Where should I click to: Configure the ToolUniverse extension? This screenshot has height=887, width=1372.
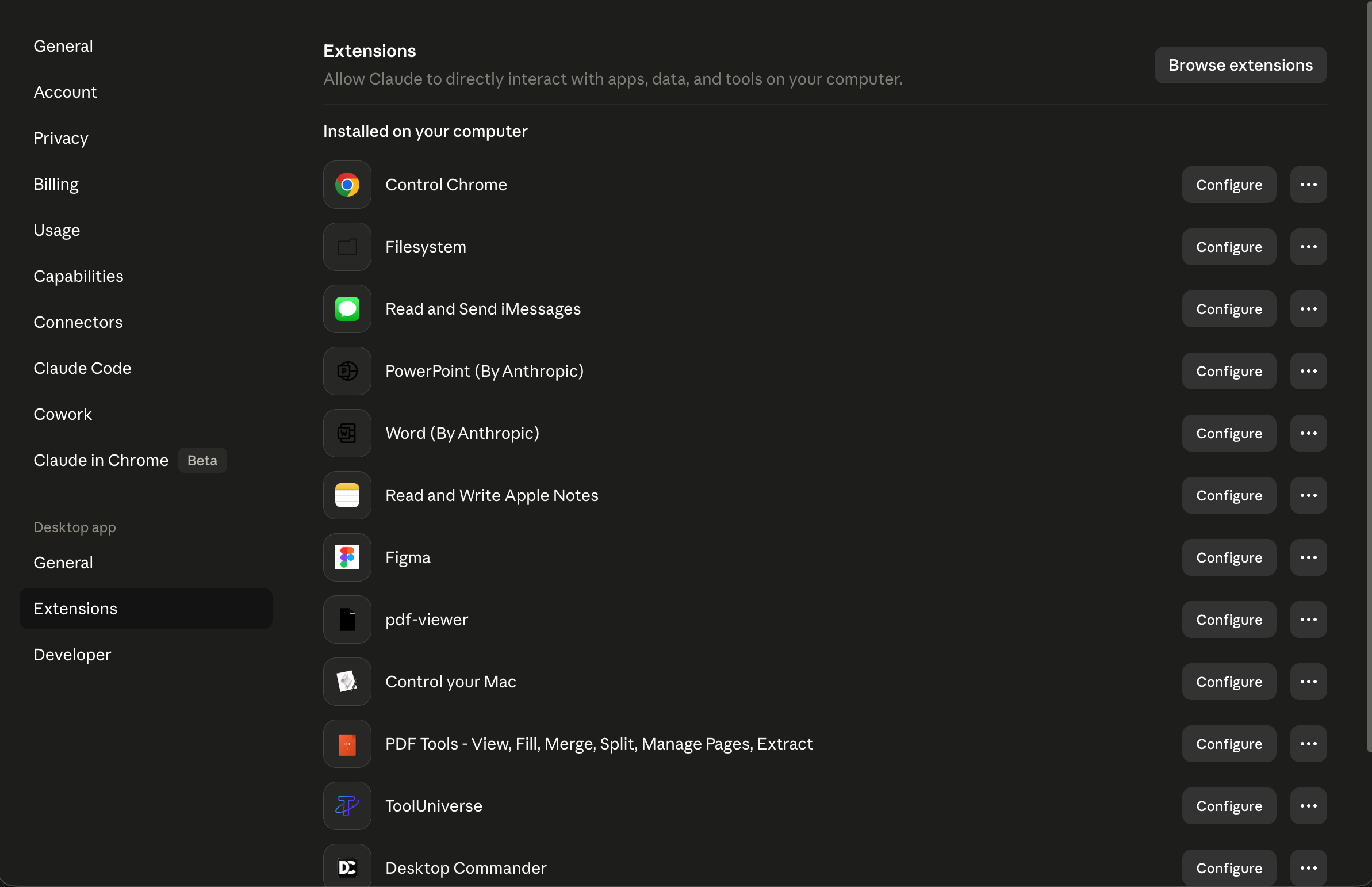point(1229,806)
